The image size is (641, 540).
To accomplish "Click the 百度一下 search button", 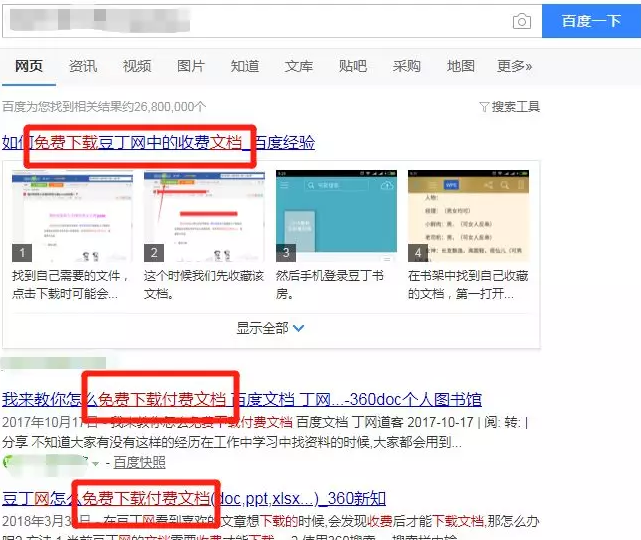I will pos(591,21).
